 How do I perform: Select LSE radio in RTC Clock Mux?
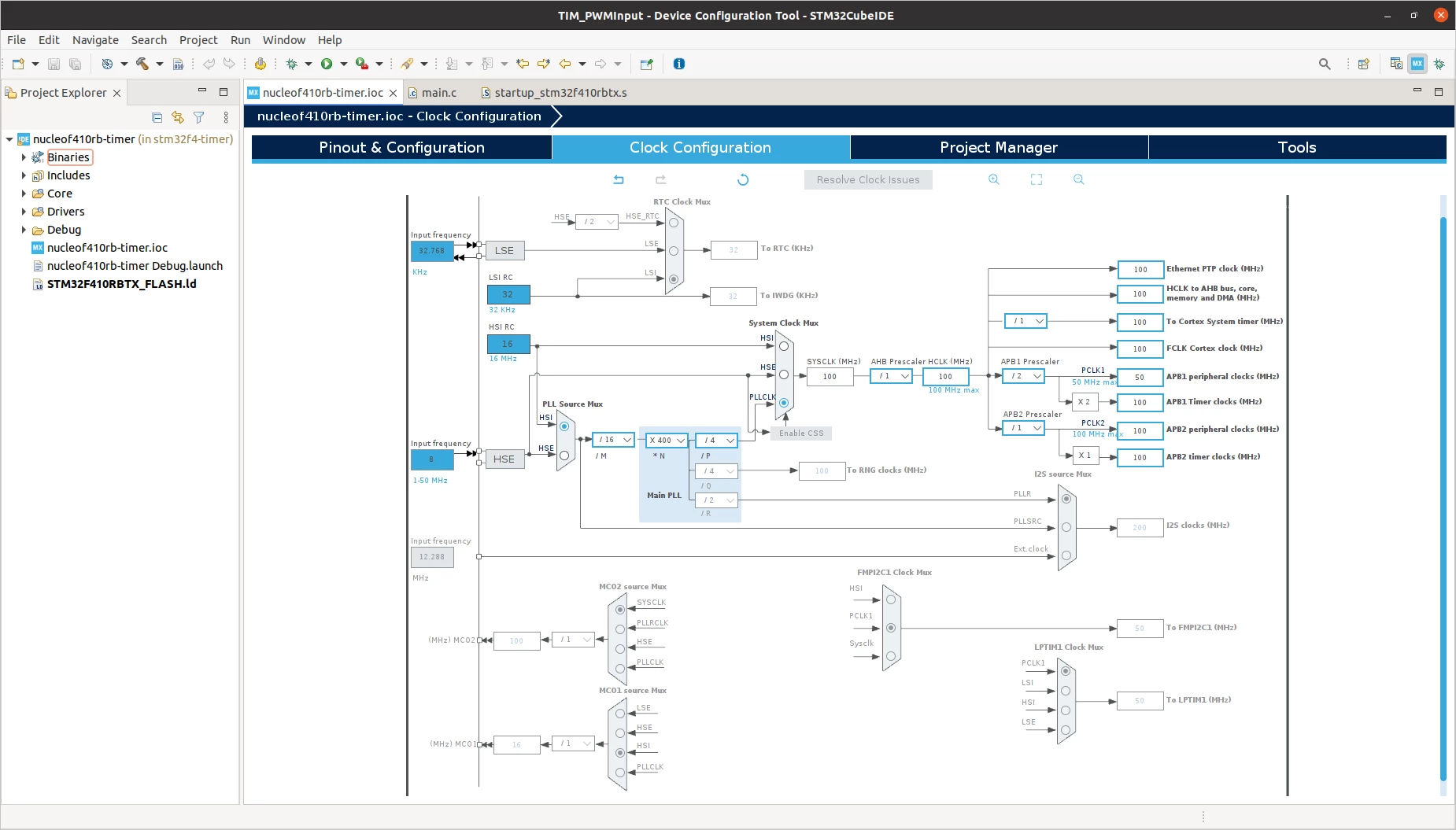point(674,251)
